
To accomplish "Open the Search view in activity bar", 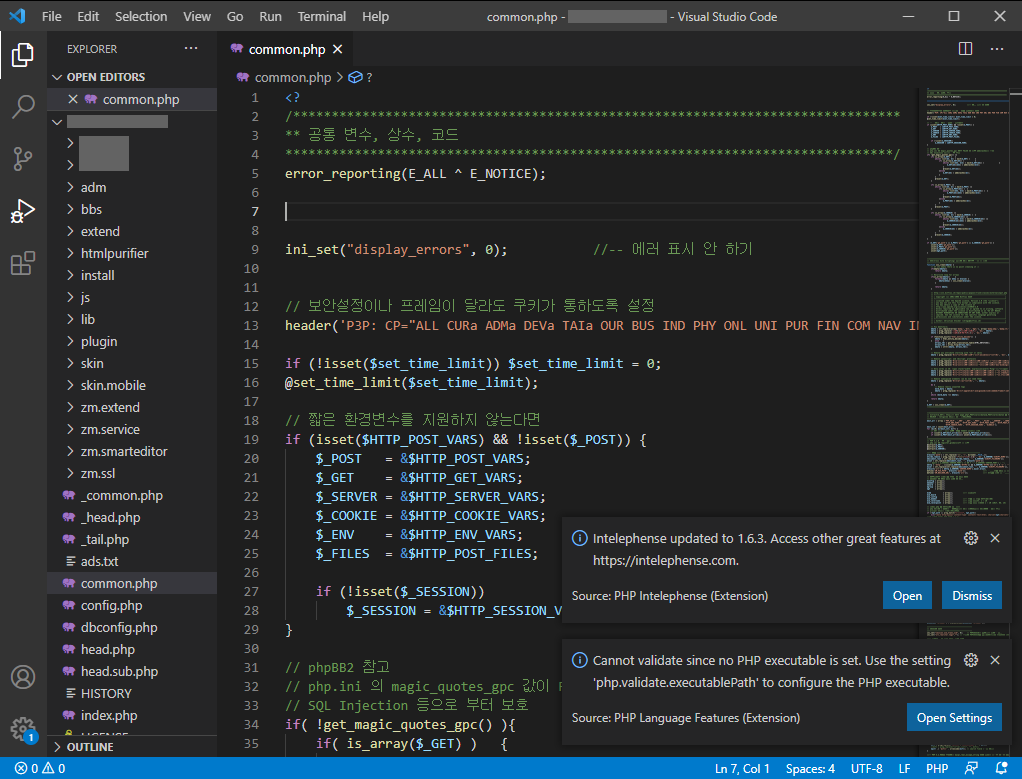I will [23, 106].
